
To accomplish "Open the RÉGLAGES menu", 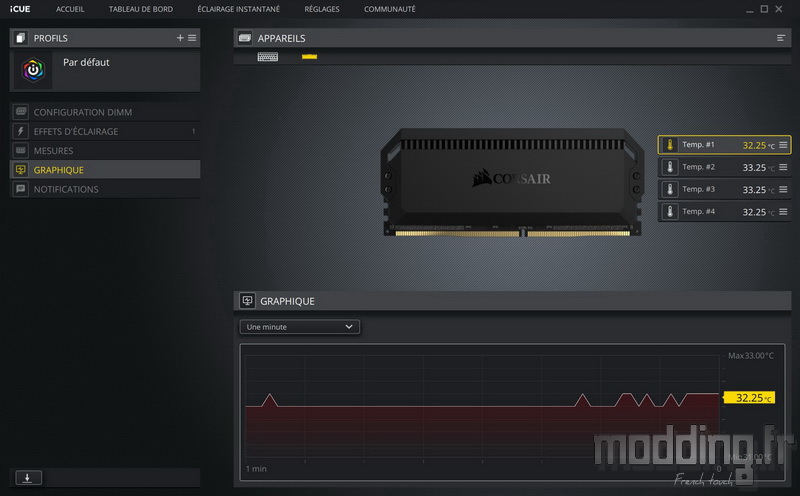I will pyautogui.click(x=321, y=9).
